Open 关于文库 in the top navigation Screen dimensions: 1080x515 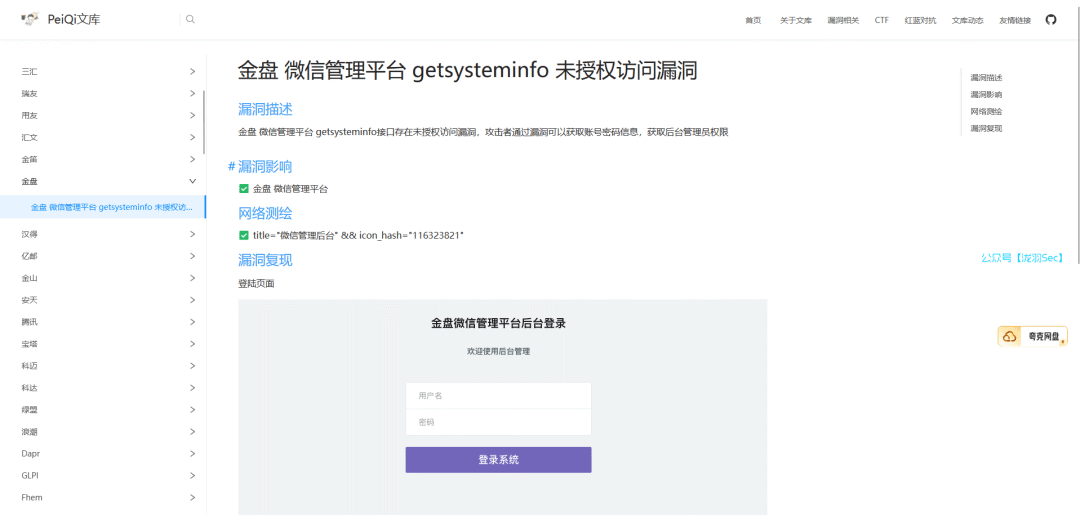click(796, 21)
